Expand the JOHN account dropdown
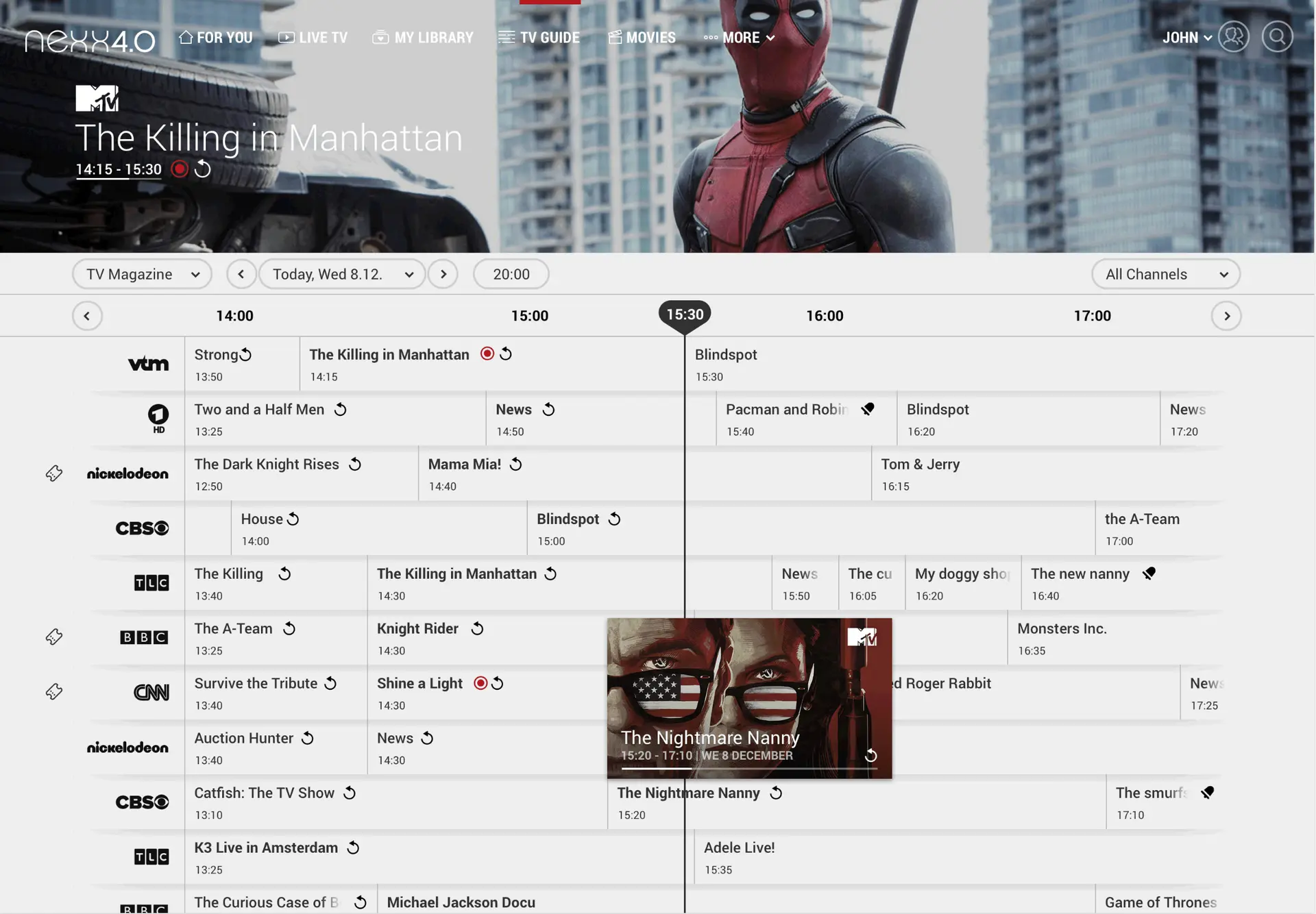This screenshot has width=1316, height=914. tap(1187, 38)
